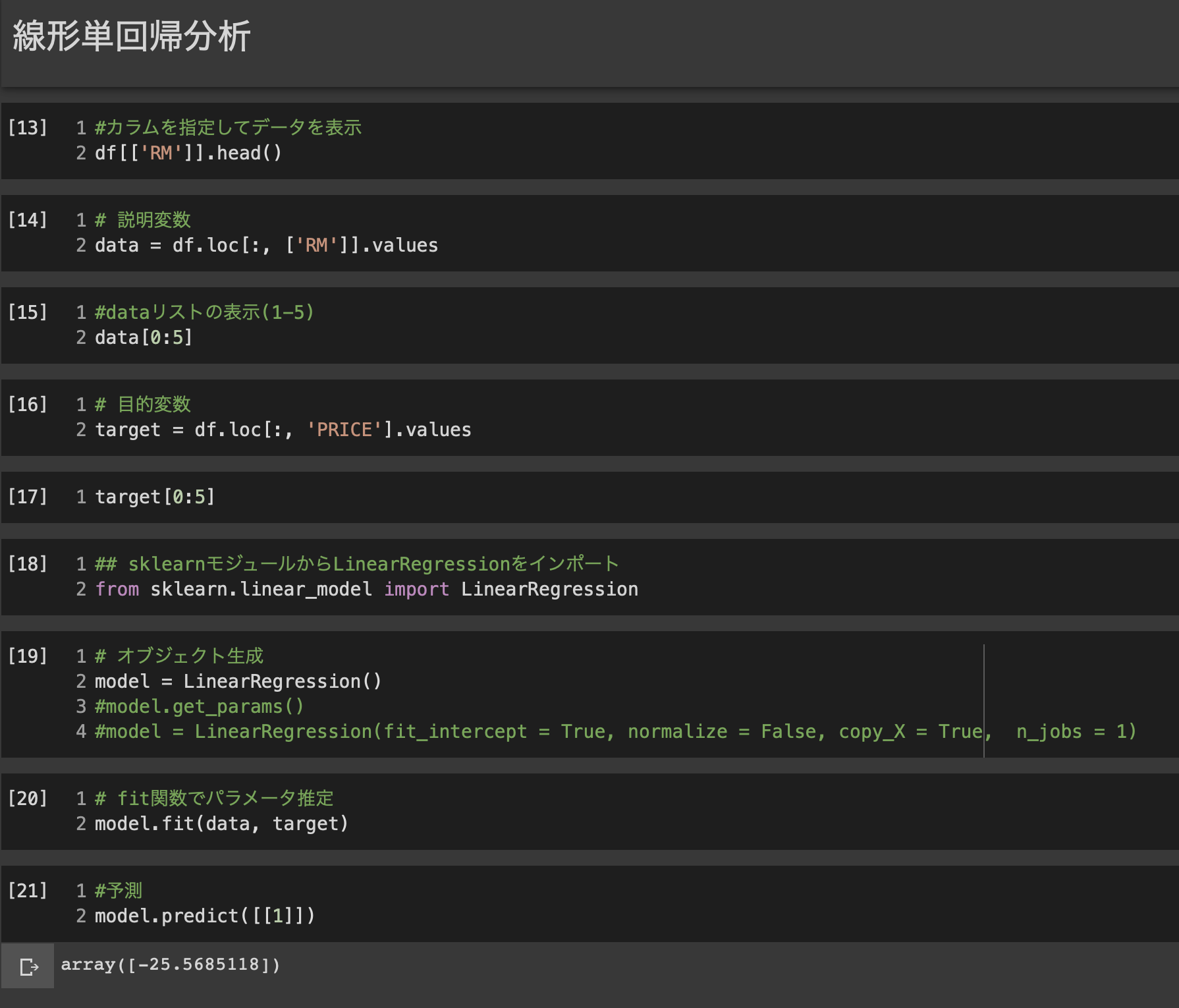The height and width of the screenshot is (1008, 1179).
Task: Click the '# 説明変数' comment line
Action: [143, 219]
